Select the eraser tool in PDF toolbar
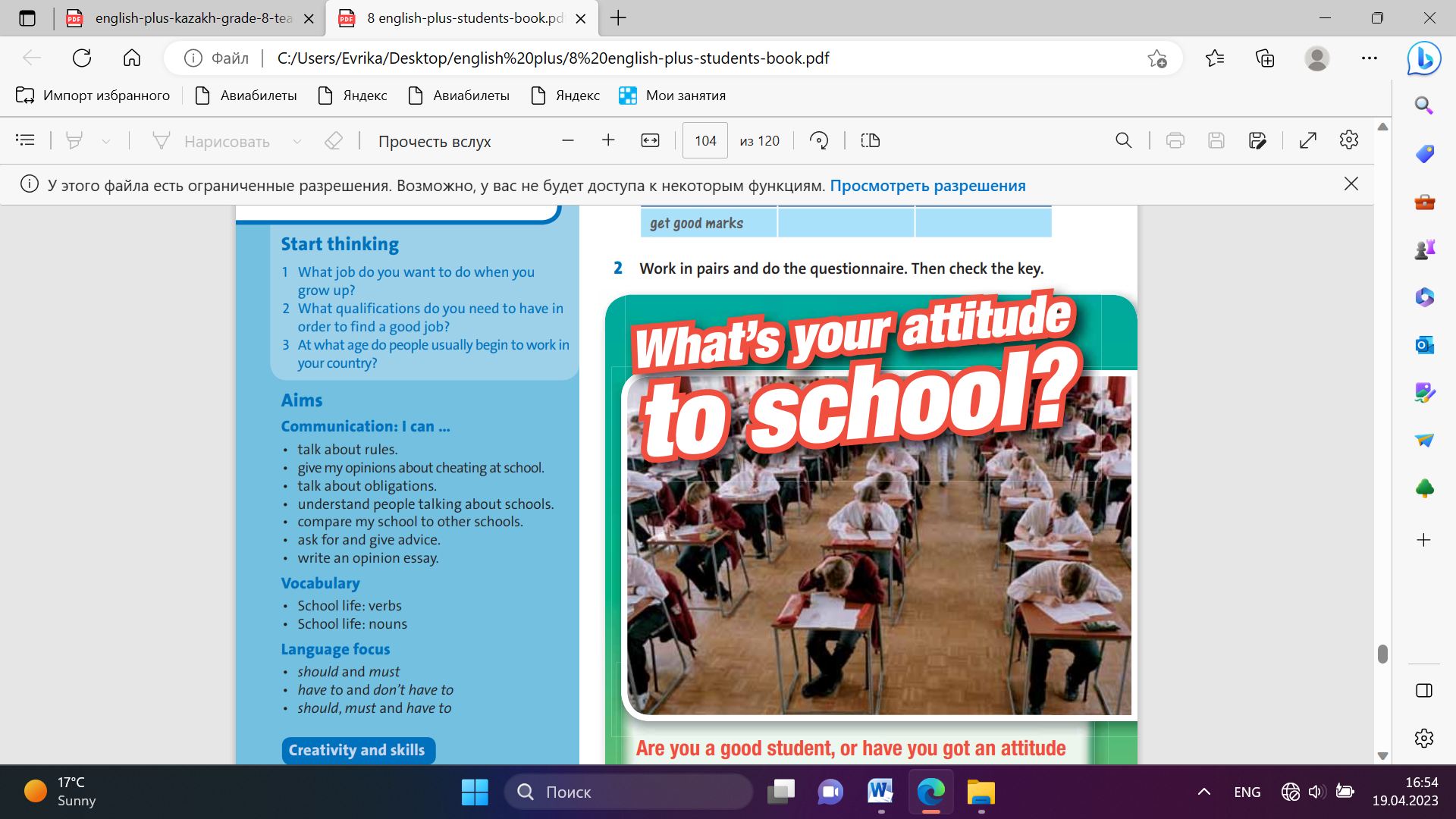 pos(334,140)
